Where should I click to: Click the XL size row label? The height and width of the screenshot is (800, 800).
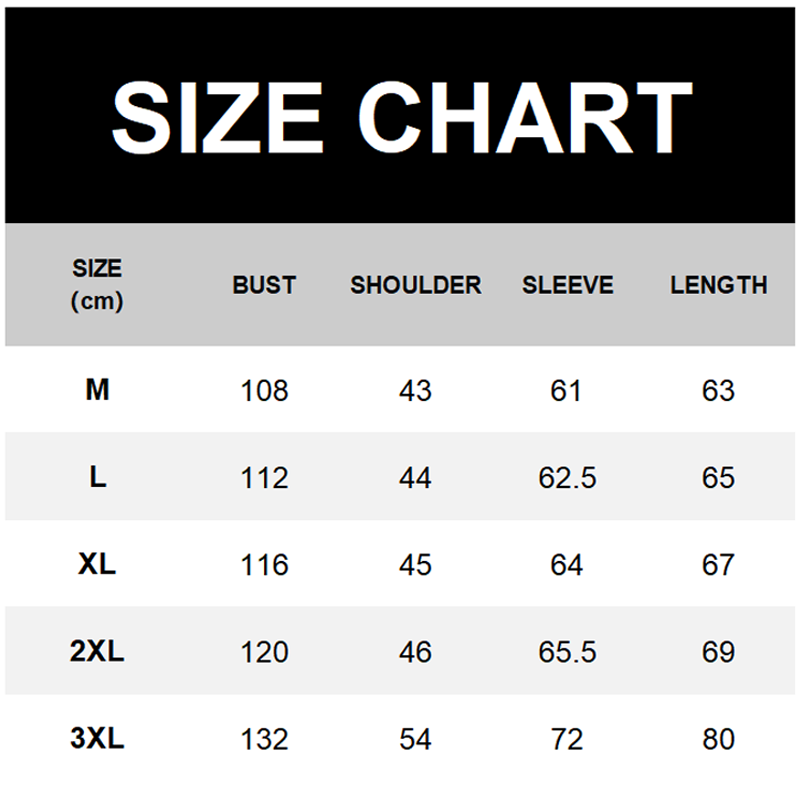tap(97, 564)
